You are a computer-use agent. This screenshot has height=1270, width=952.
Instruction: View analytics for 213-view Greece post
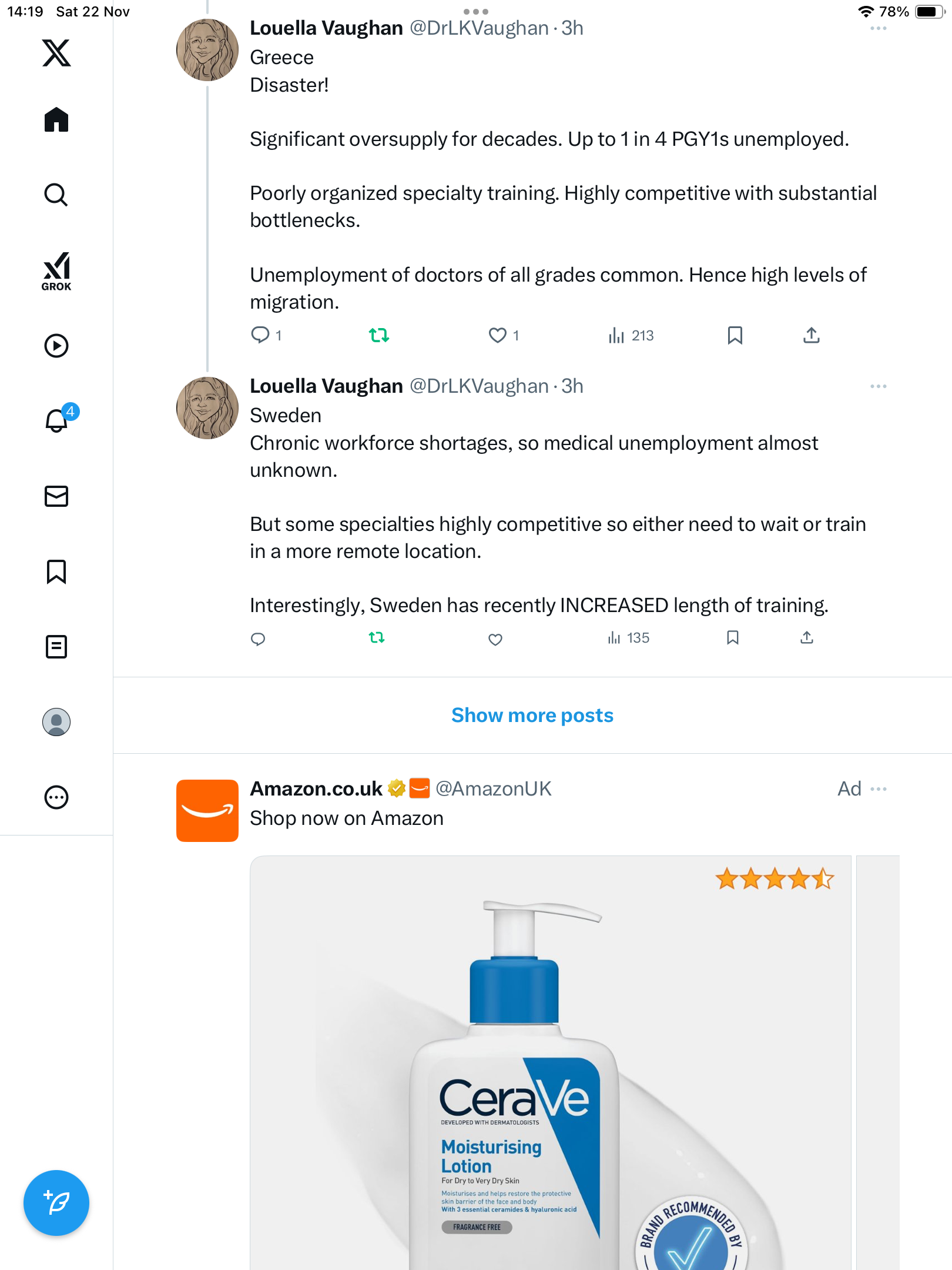tap(631, 335)
